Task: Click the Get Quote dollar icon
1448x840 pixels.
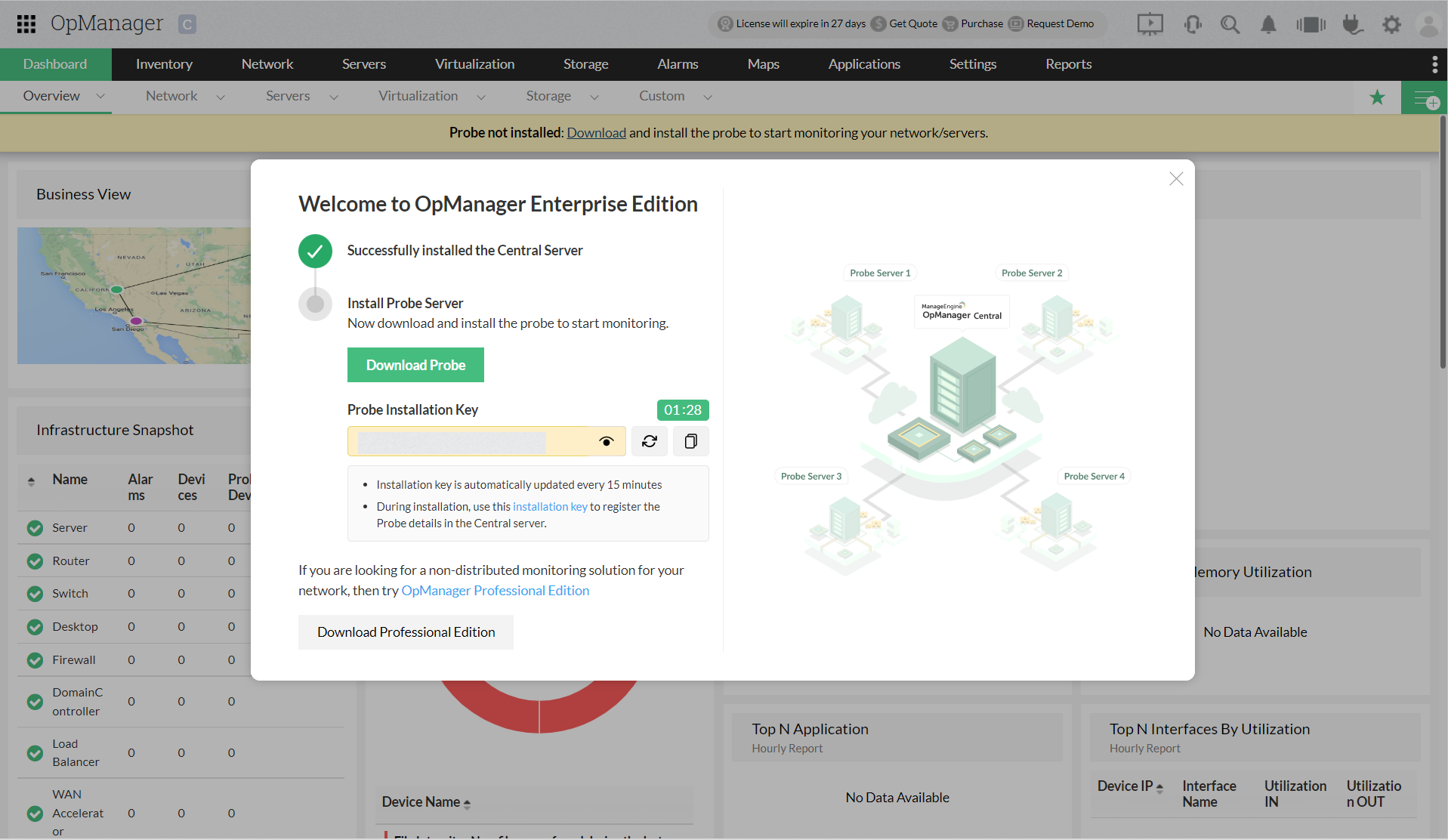Action: pyautogui.click(x=878, y=23)
